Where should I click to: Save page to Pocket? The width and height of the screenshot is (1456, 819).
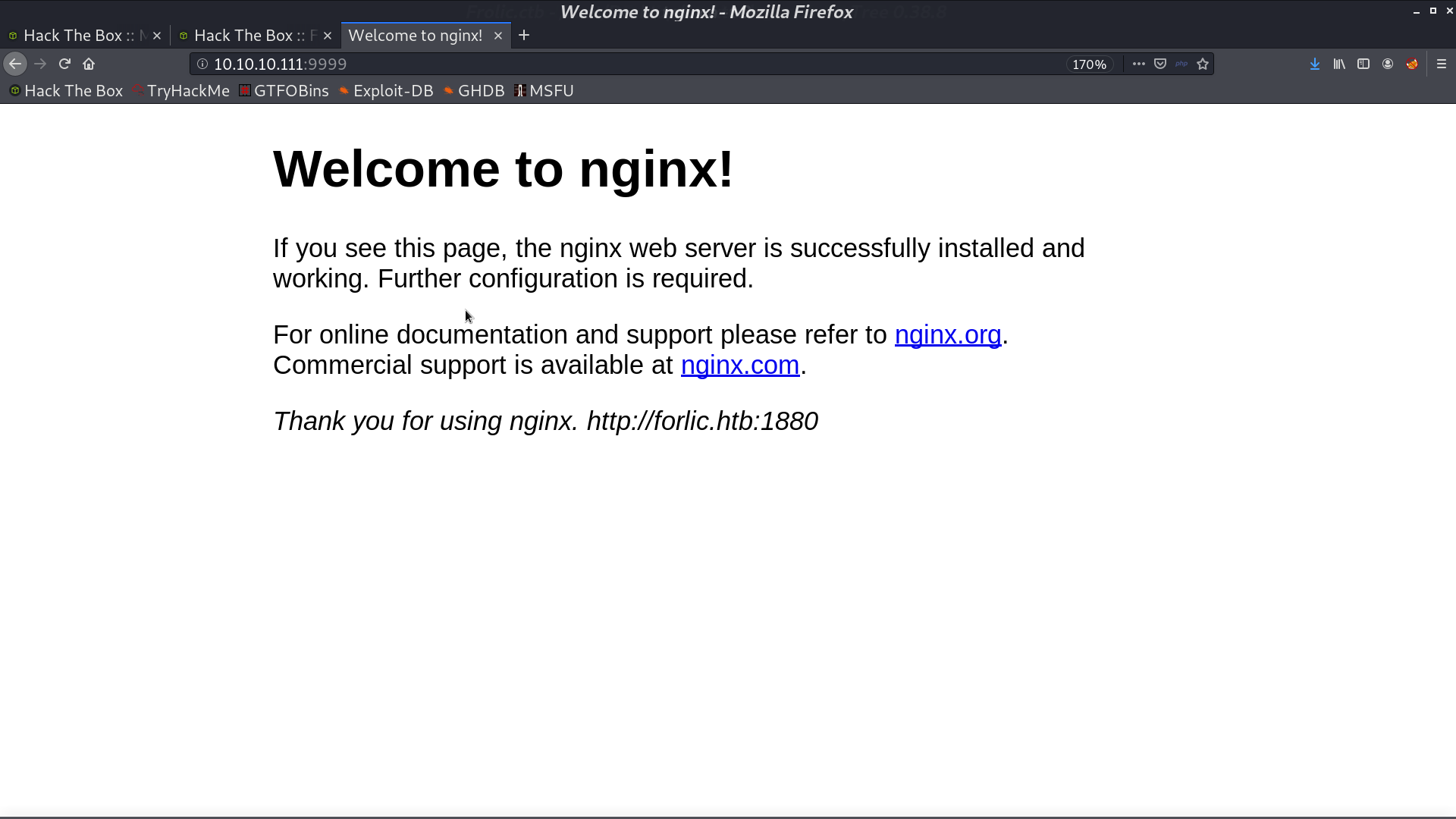point(1160,64)
